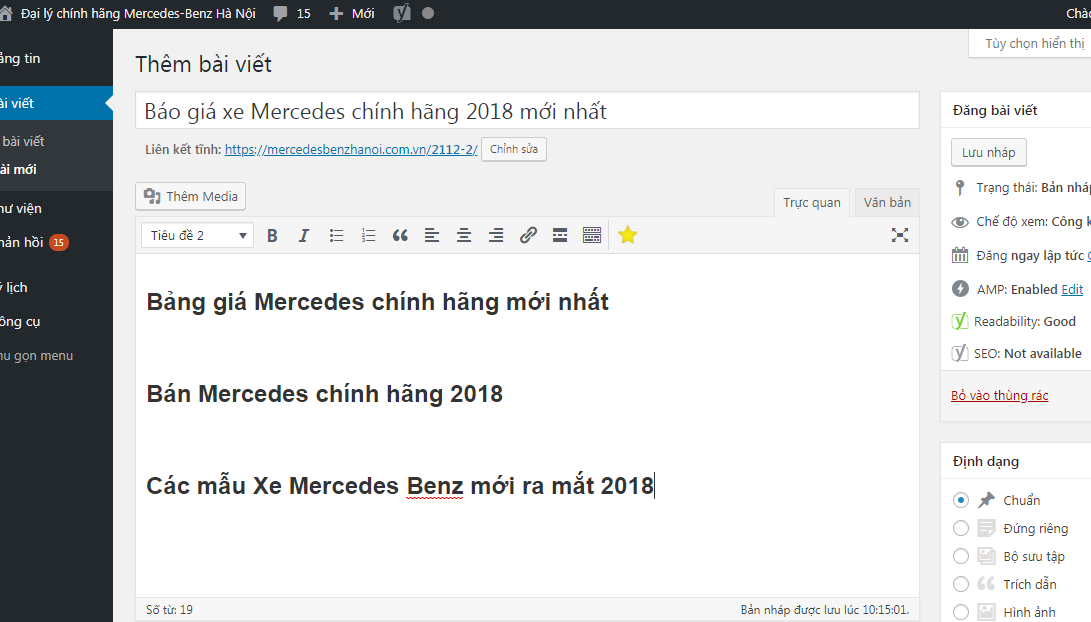Click the post title input field
This screenshot has width=1091, height=622.
[x=527, y=111]
